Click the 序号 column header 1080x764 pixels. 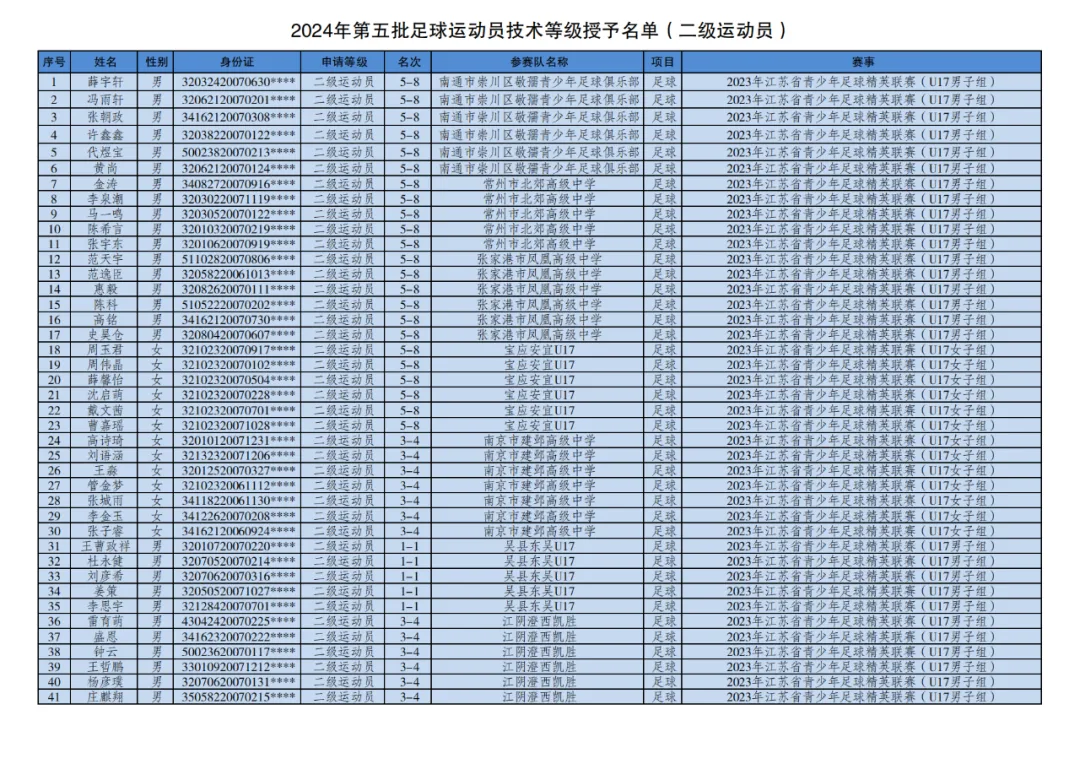54,61
